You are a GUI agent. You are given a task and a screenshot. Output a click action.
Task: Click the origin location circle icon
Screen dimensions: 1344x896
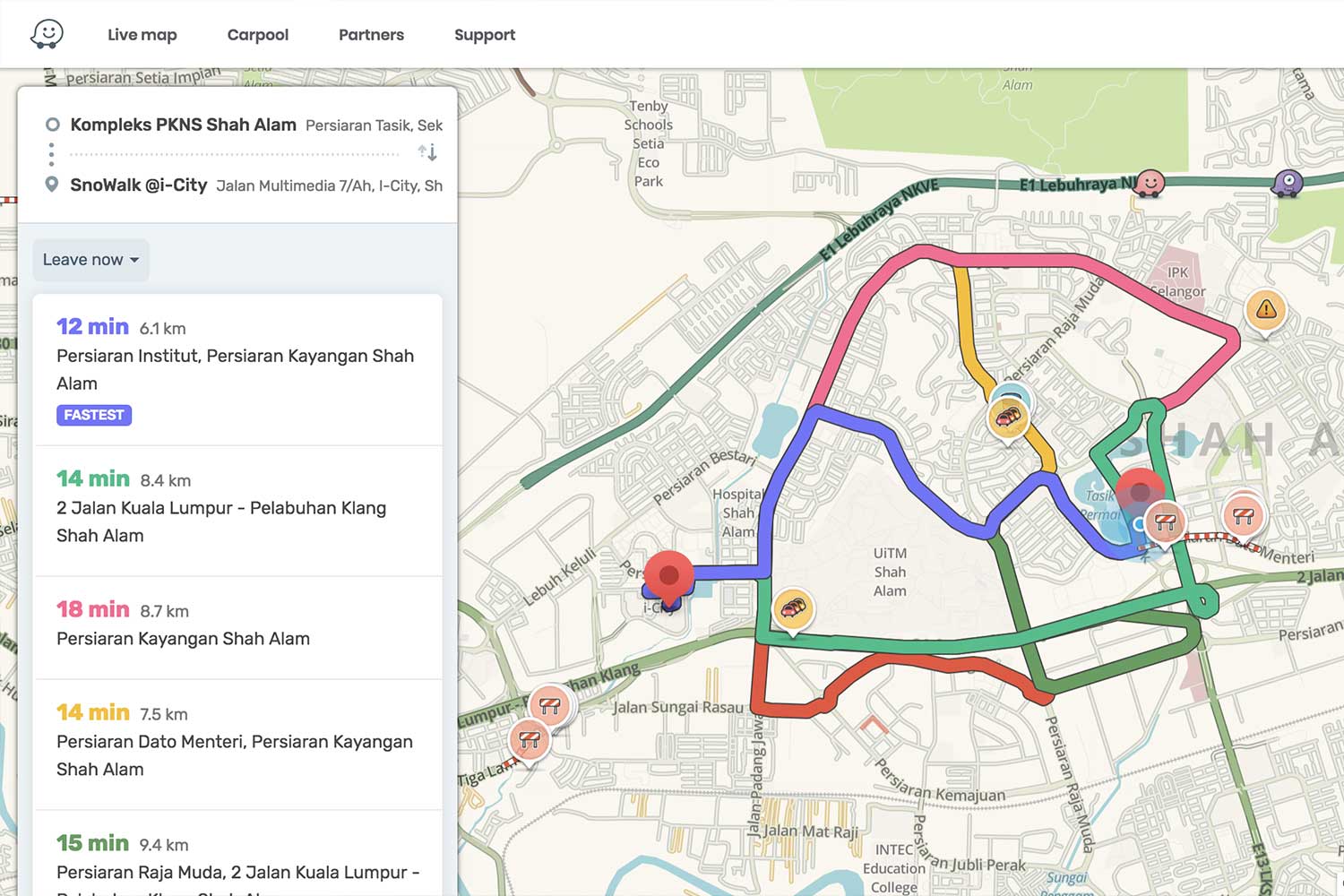[53, 125]
